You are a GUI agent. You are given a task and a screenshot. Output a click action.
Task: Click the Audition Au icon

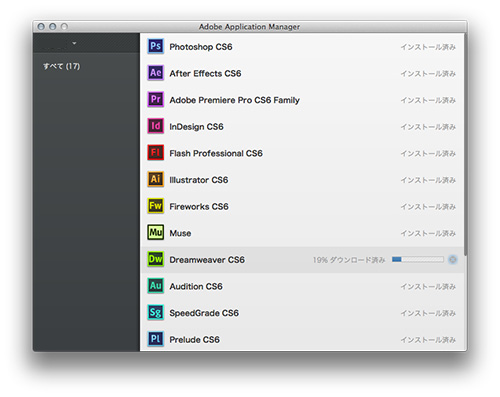tap(156, 286)
